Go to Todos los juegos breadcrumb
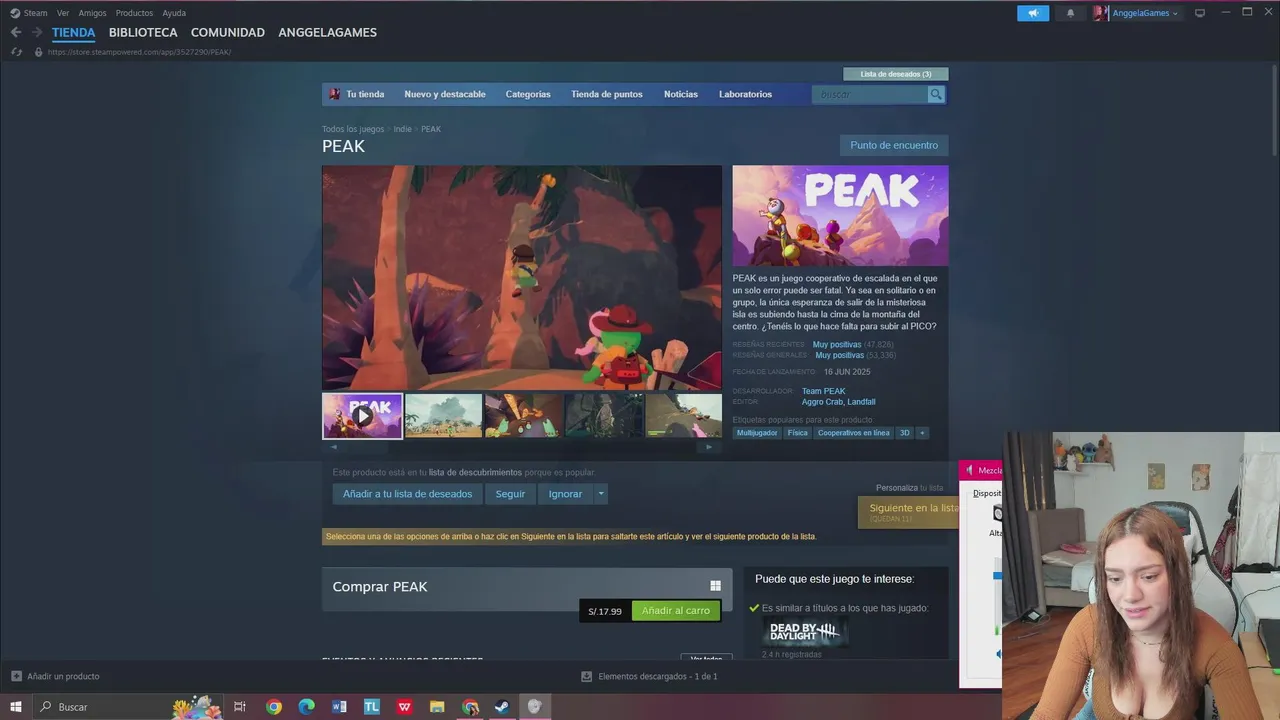This screenshot has height=720, width=1280. pos(353,129)
